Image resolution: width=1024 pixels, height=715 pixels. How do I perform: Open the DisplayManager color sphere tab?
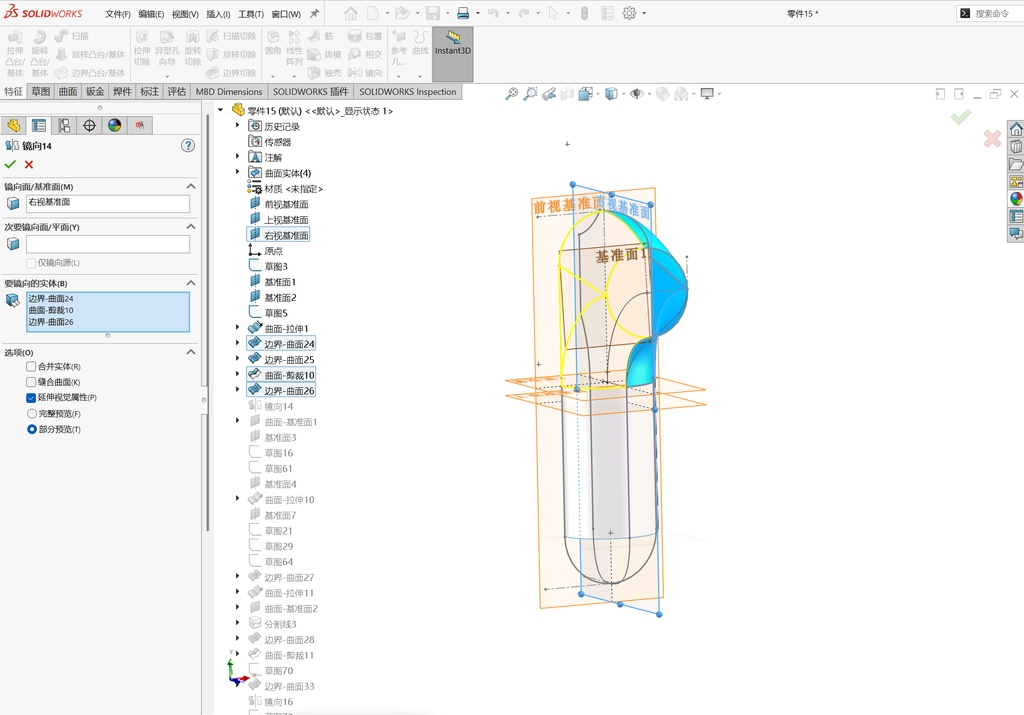coord(115,125)
